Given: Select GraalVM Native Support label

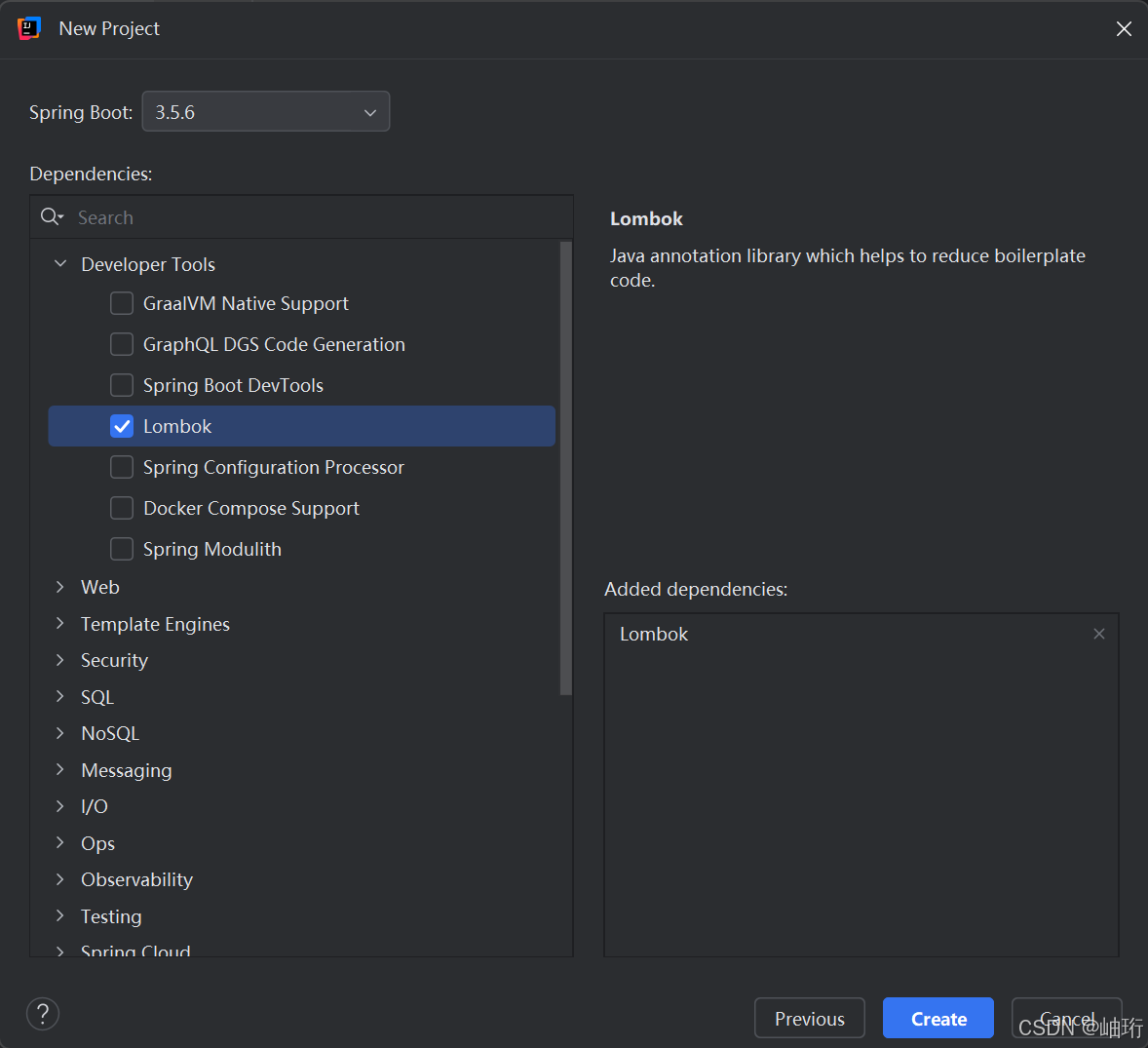Looking at the screenshot, I should (246, 303).
